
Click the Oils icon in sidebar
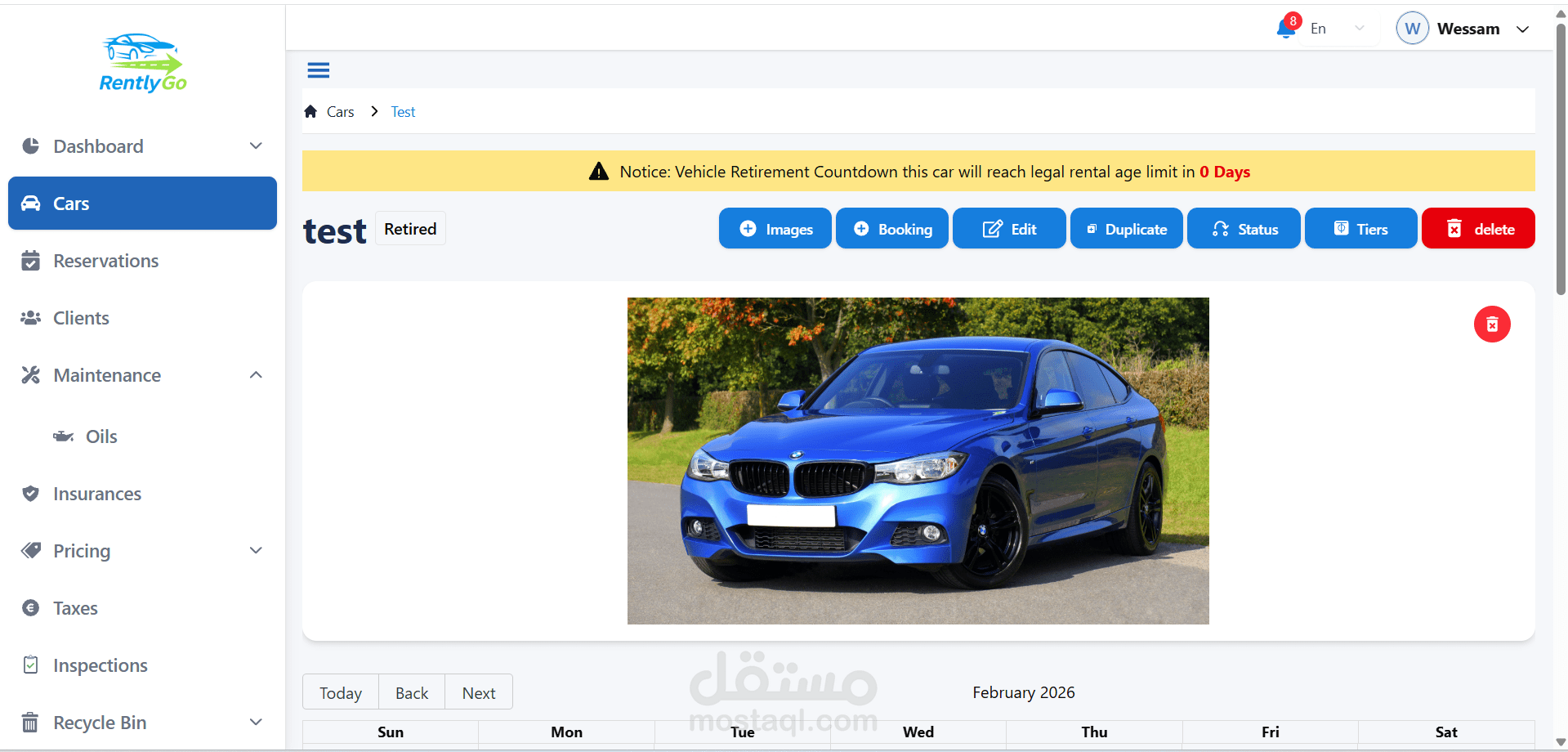click(x=63, y=436)
